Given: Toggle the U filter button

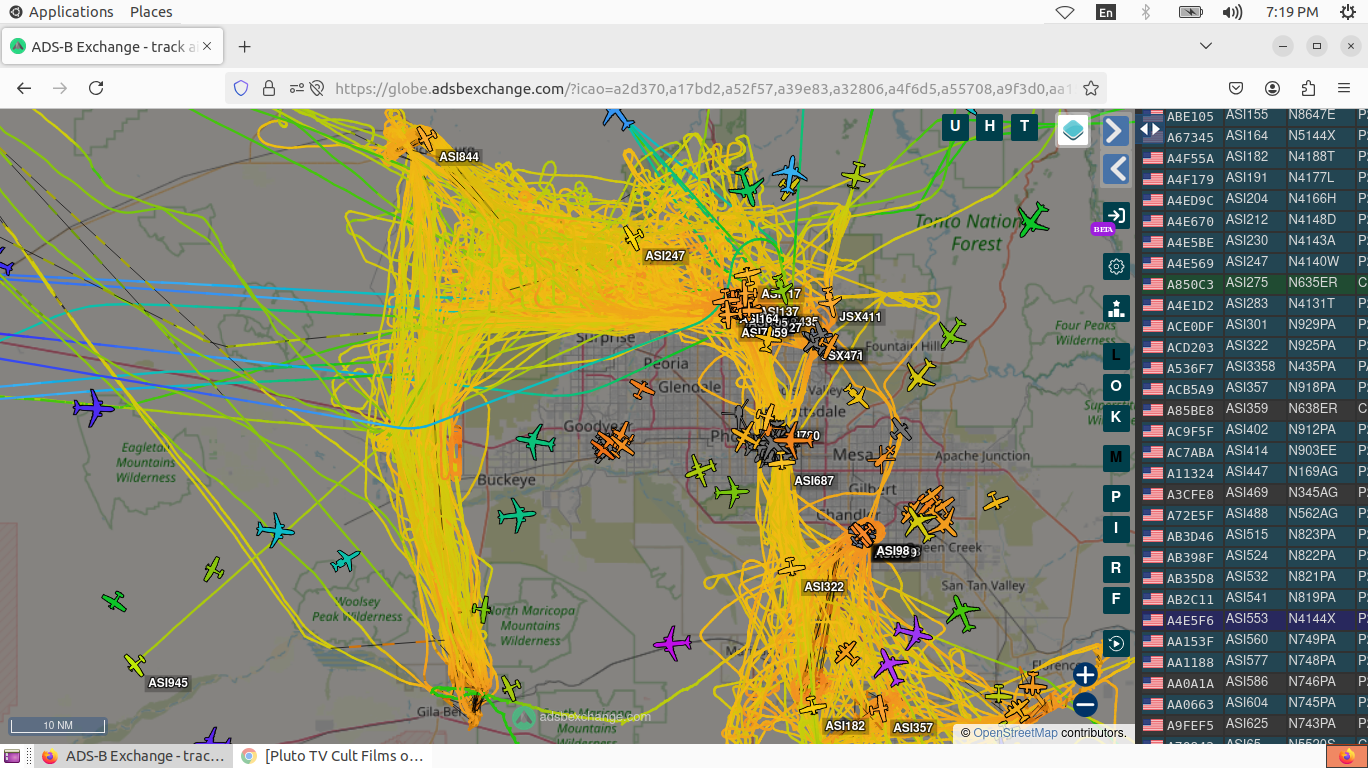Looking at the screenshot, I should coord(955,126).
